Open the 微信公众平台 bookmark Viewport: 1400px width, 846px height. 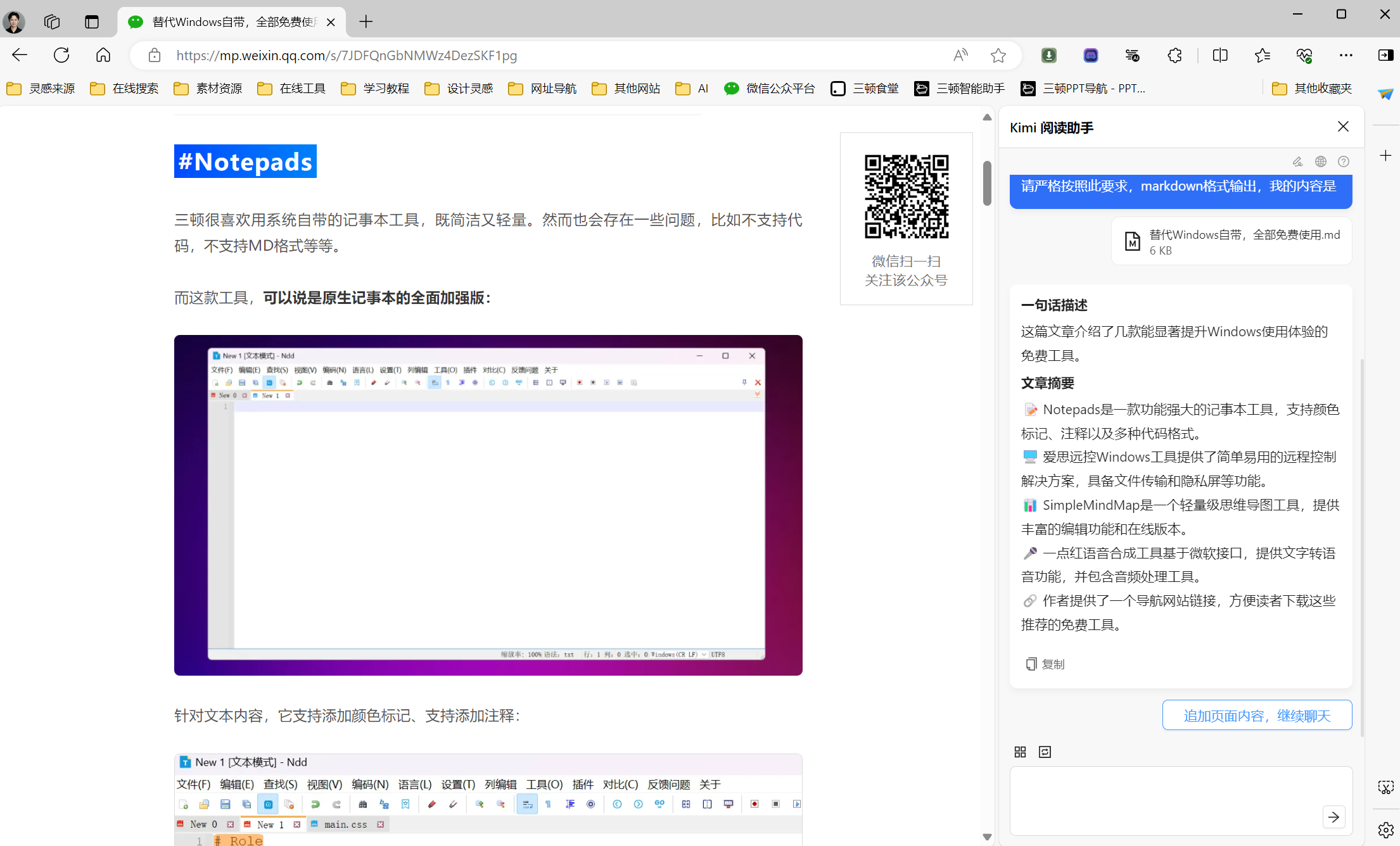tap(769, 88)
